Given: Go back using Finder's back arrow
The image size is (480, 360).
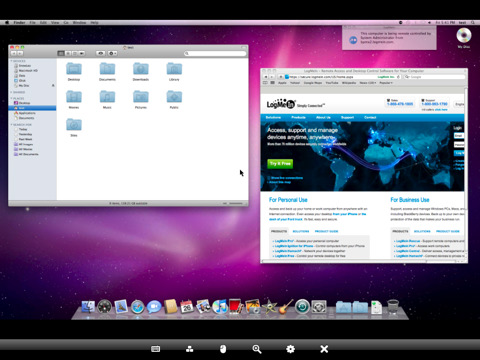Looking at the screenshot, I should click(14, 53).
